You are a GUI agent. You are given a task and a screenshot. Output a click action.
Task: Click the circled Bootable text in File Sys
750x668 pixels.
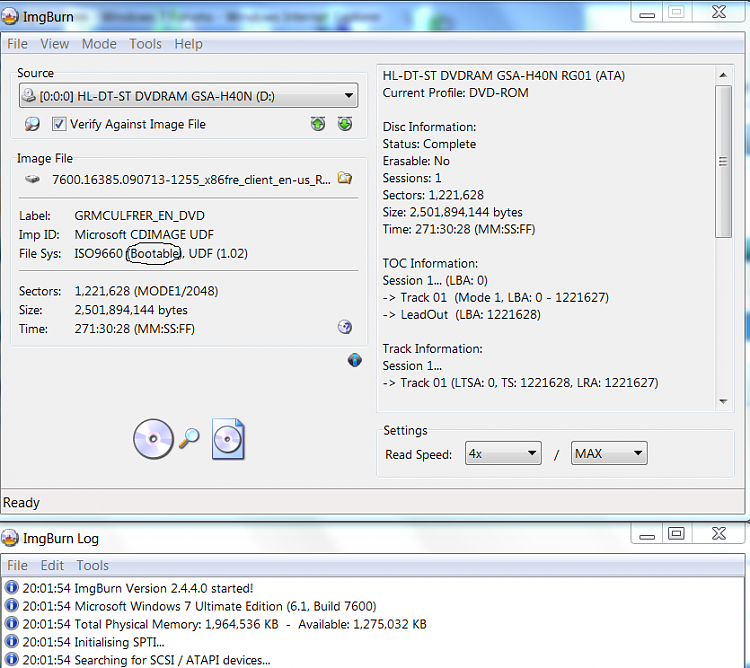154,253
